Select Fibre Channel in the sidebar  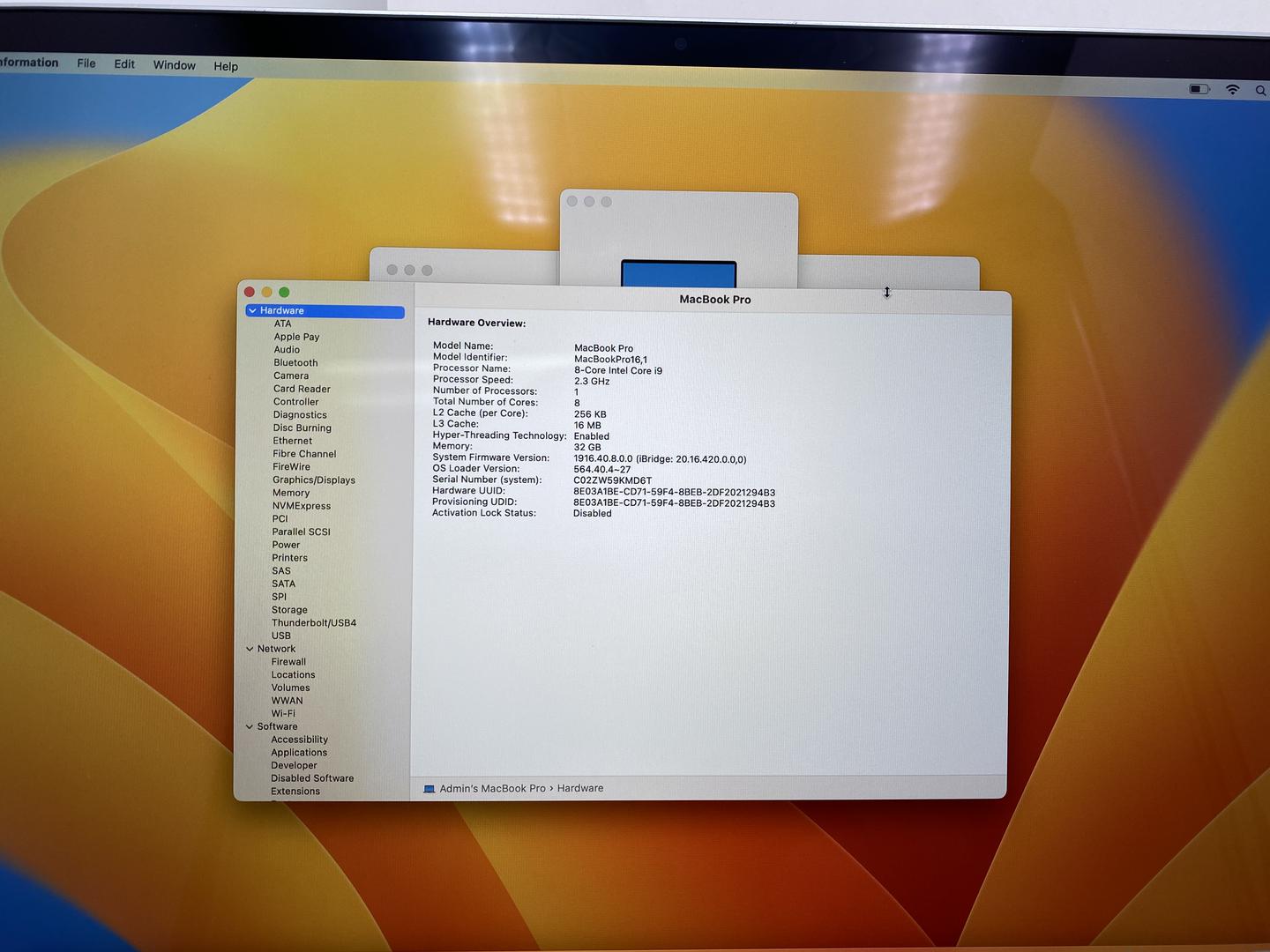coord(304,454)
